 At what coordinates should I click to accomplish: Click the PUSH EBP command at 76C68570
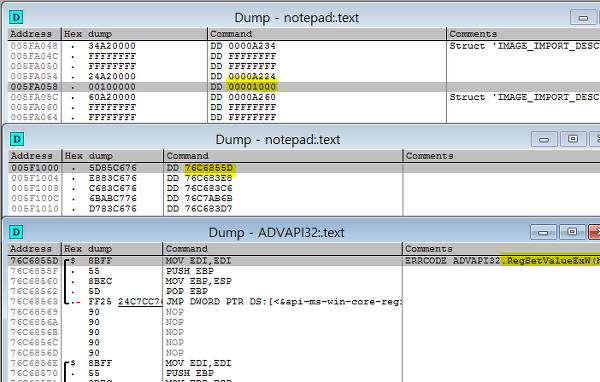190,373
